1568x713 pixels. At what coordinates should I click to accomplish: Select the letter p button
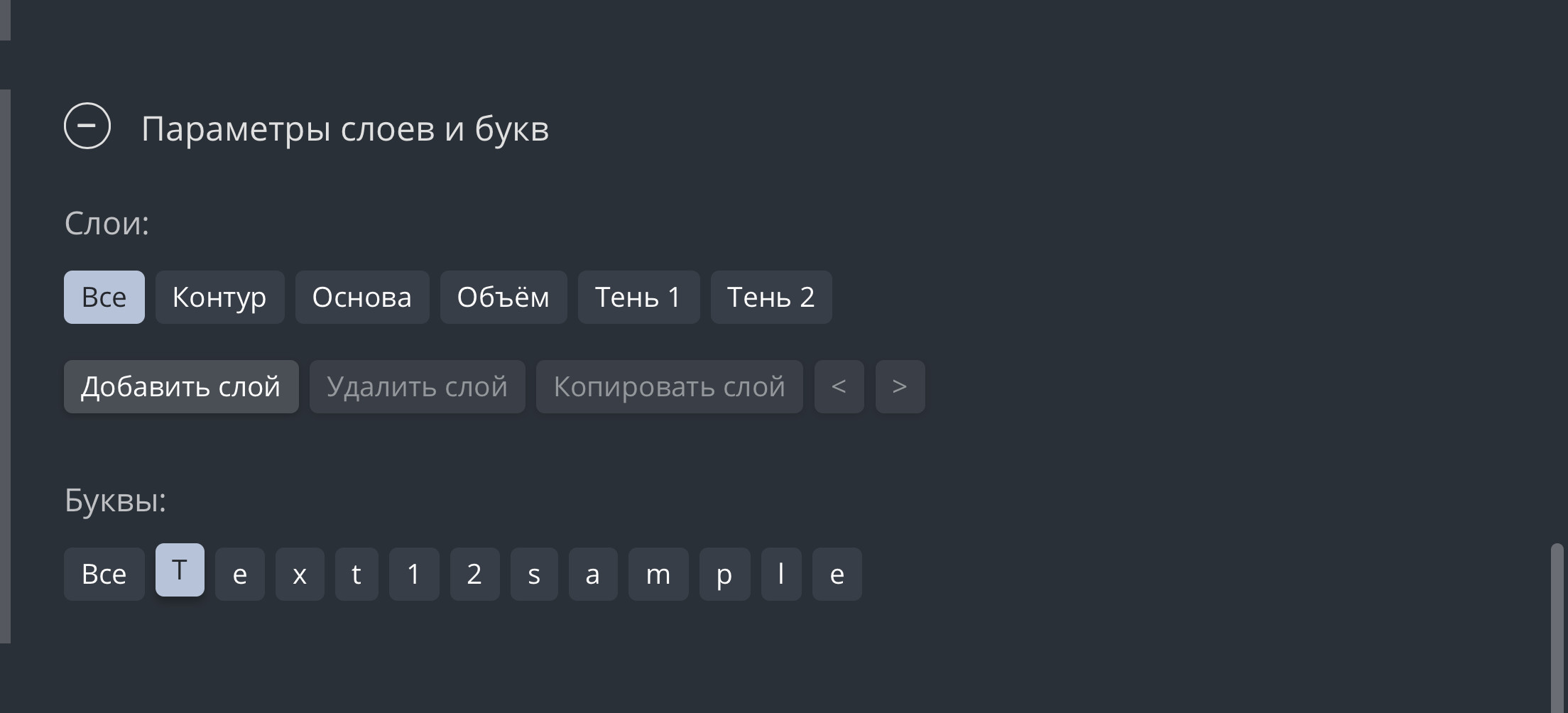(x=724, y=575)
